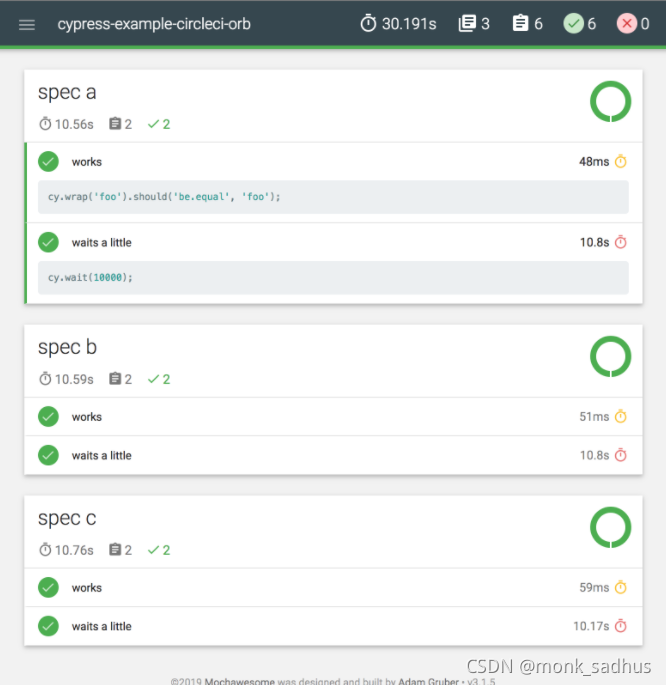666x685 pixels.
Task: Click the 48ms test duration value
Action: [594, 162]
